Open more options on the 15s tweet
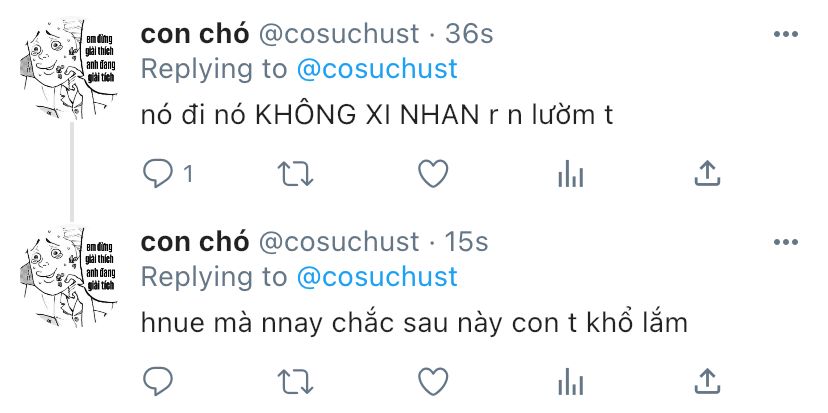The height and width of the screenshot is (413, 828). 786,242
